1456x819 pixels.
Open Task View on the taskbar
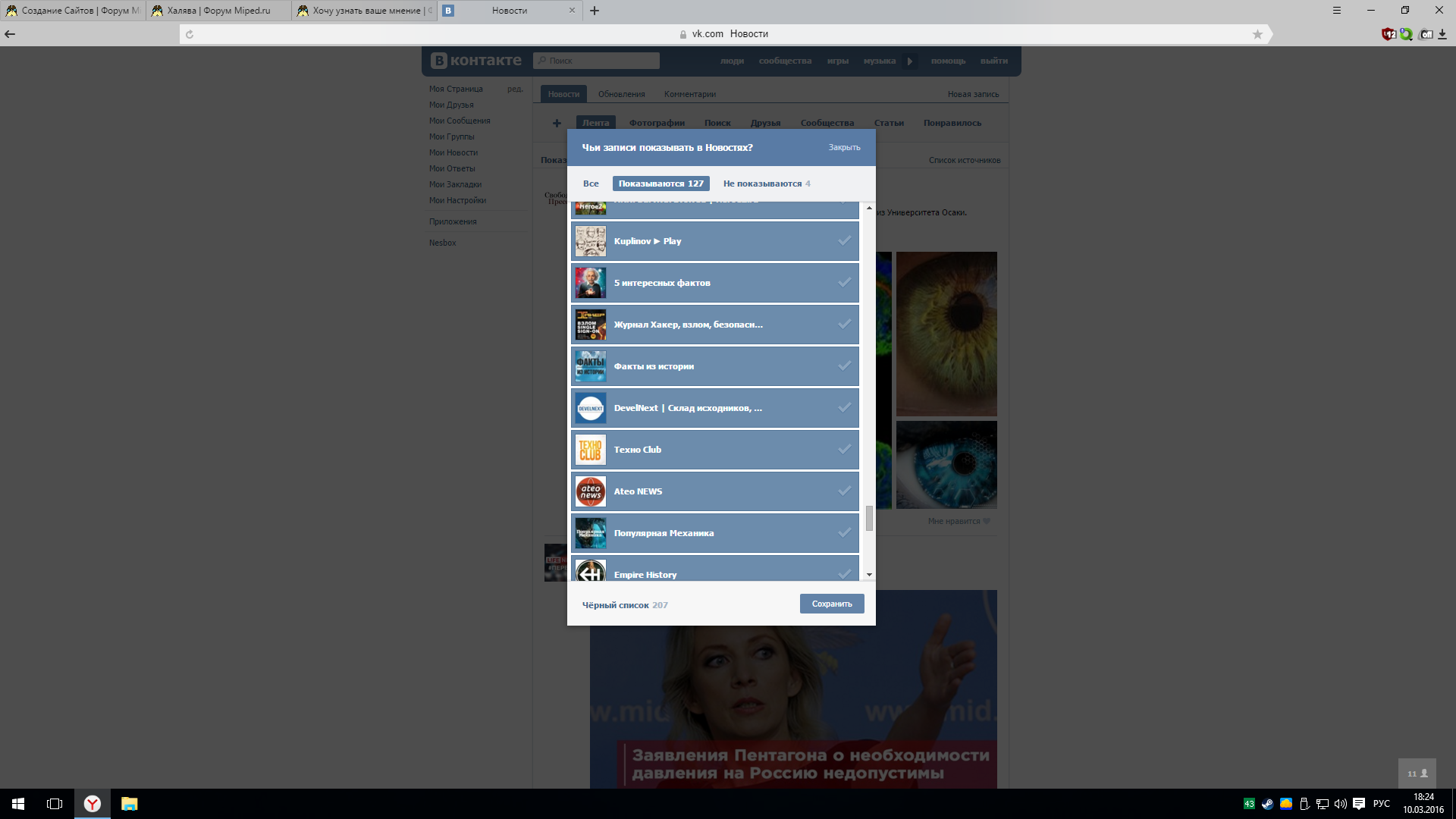tap(55, 804)
